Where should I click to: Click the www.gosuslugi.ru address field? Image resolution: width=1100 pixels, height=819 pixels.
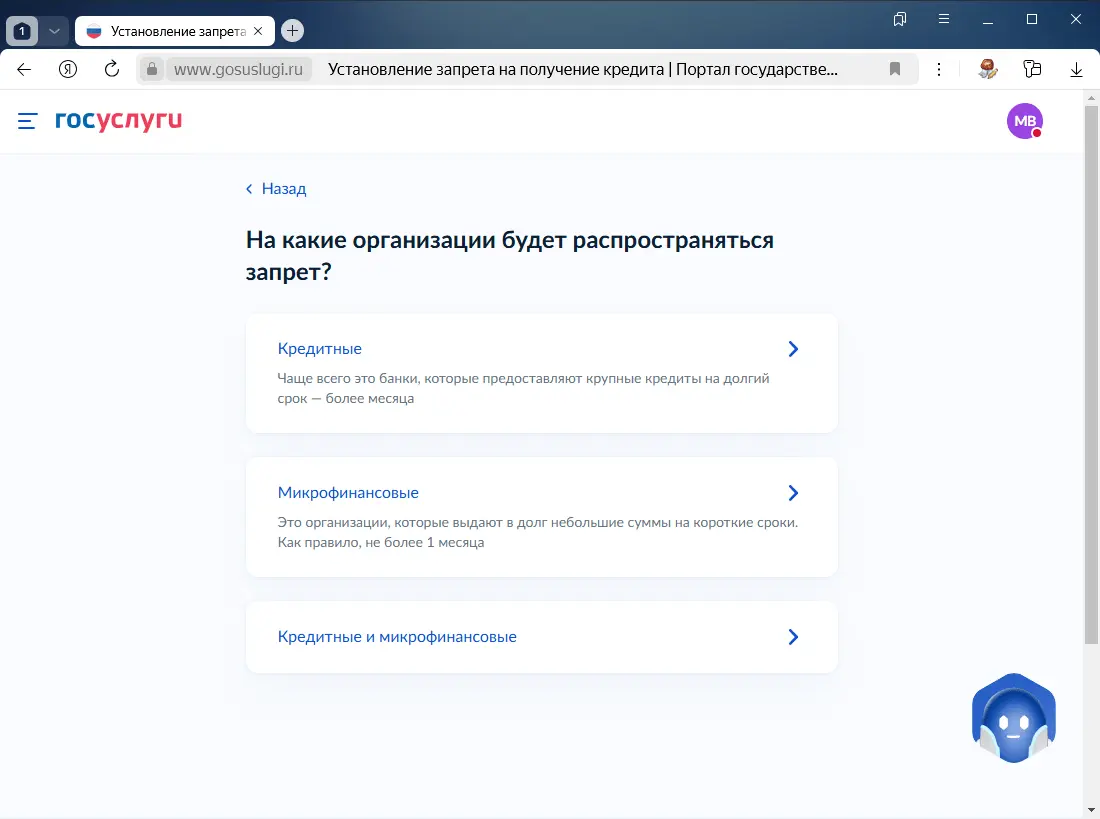[x=239, y=69]
